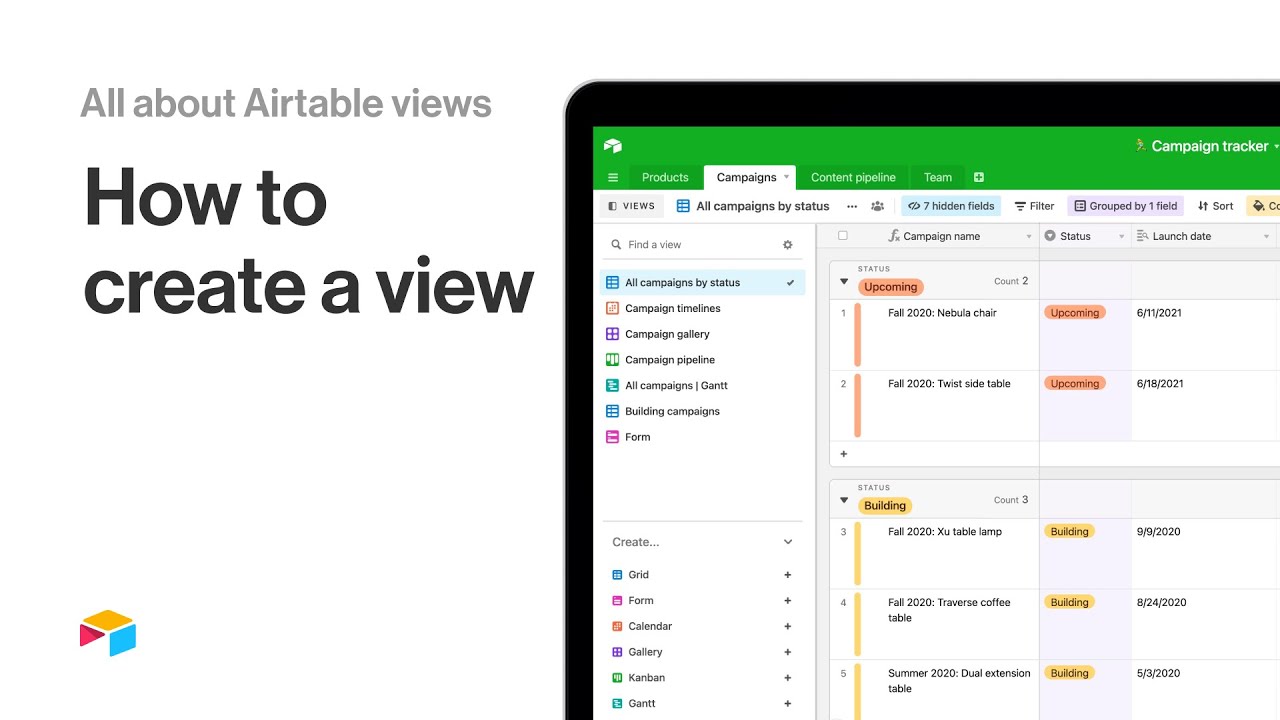Collapse the Building status group
1280x720 pixels.
point(844,500)
